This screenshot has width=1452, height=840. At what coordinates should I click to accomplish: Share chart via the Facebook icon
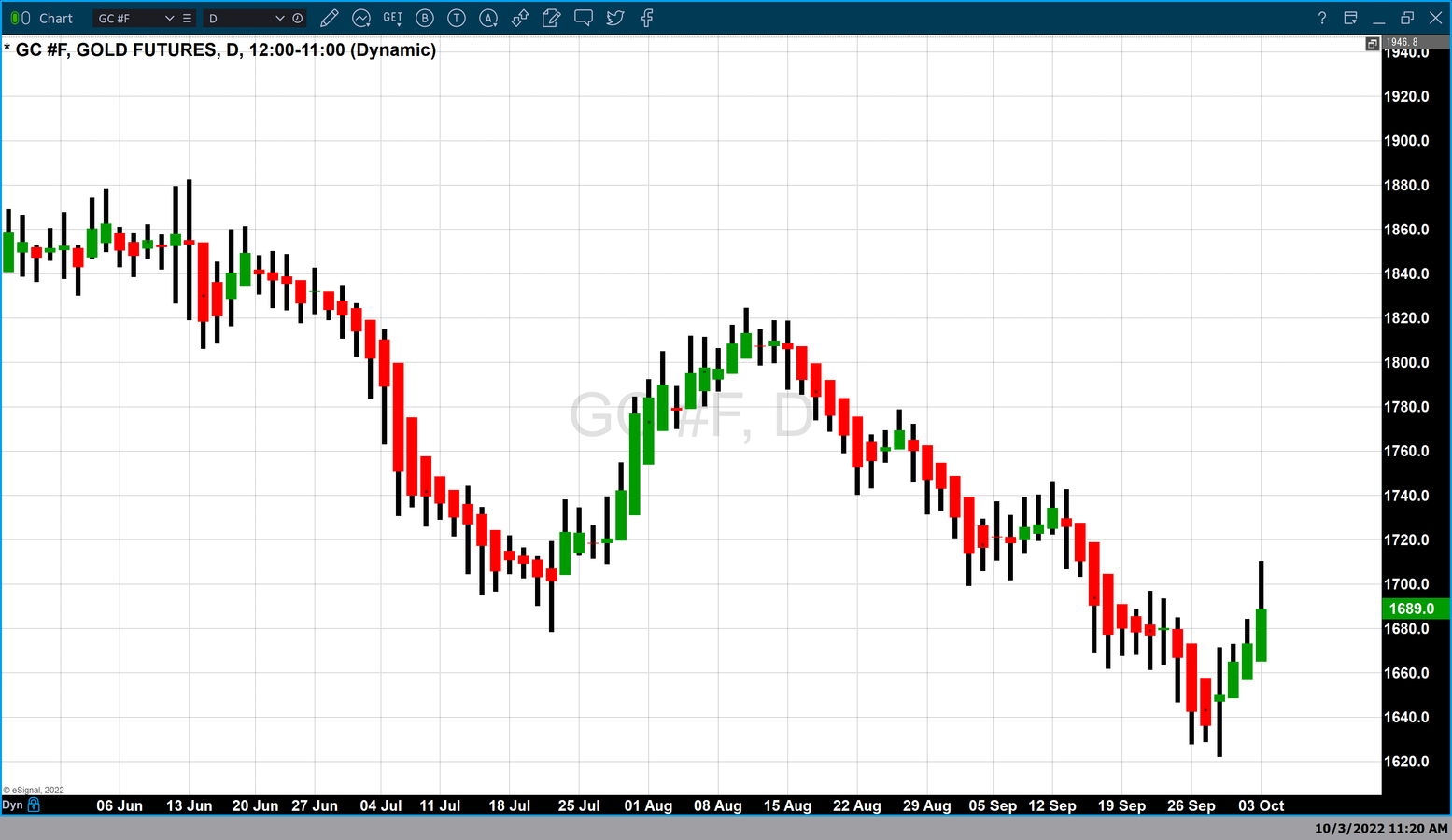(647, 18)
